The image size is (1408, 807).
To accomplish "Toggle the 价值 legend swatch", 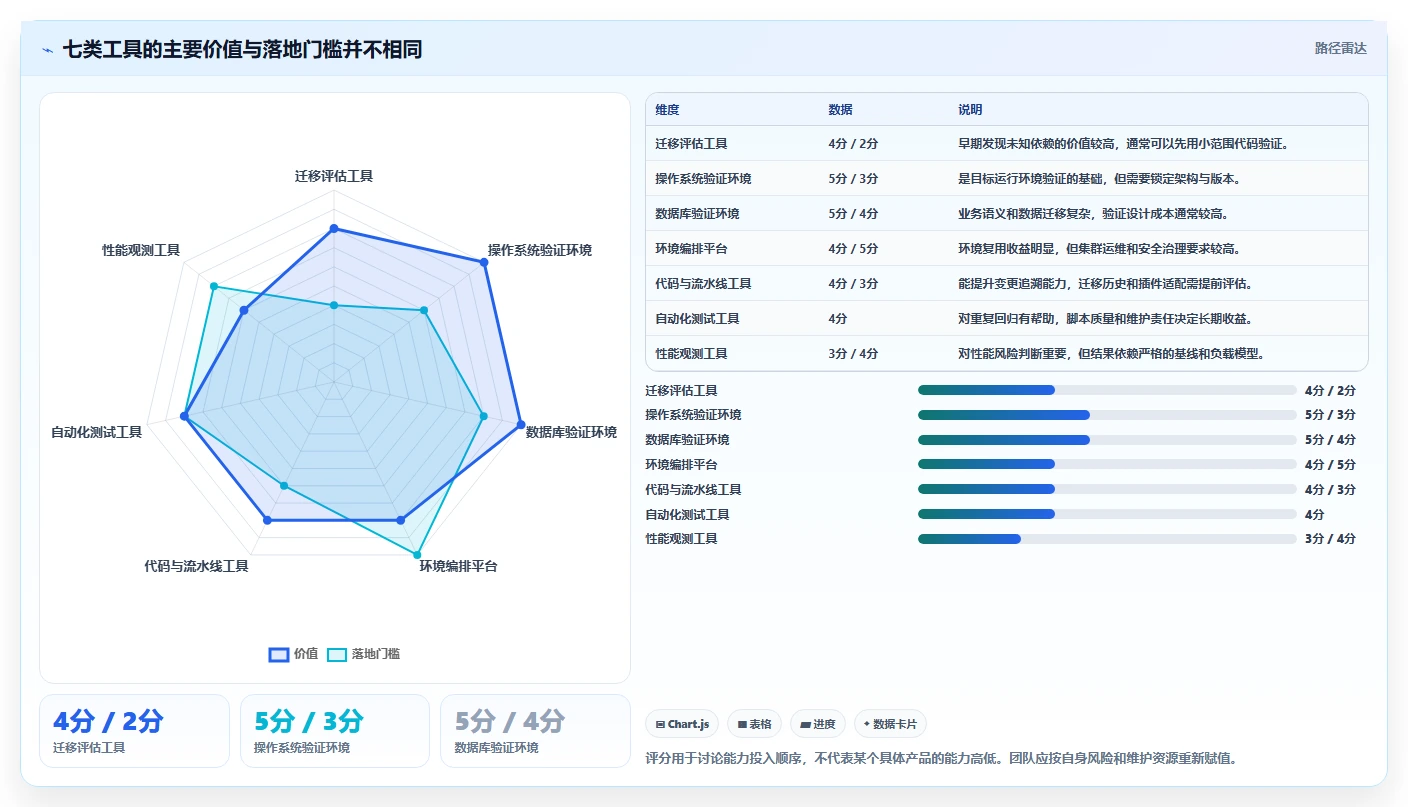I will tap(279, 654).
